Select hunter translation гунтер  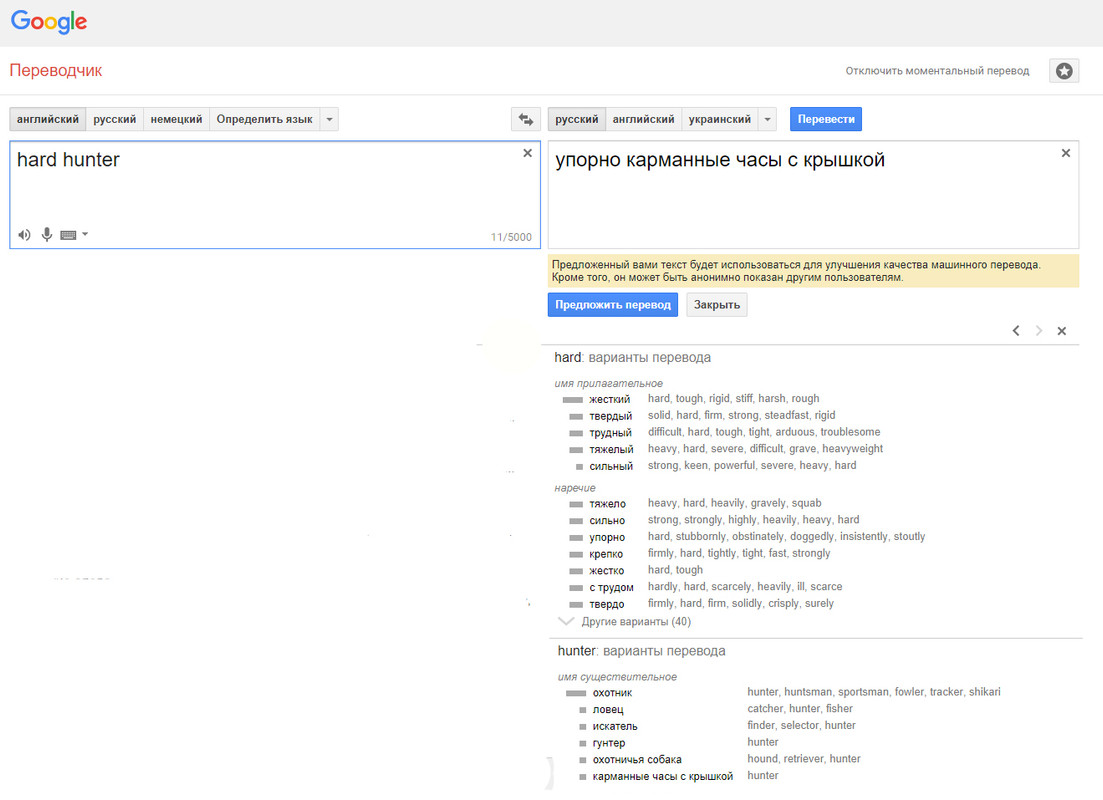pyautogui.click(x=608, y=743)
